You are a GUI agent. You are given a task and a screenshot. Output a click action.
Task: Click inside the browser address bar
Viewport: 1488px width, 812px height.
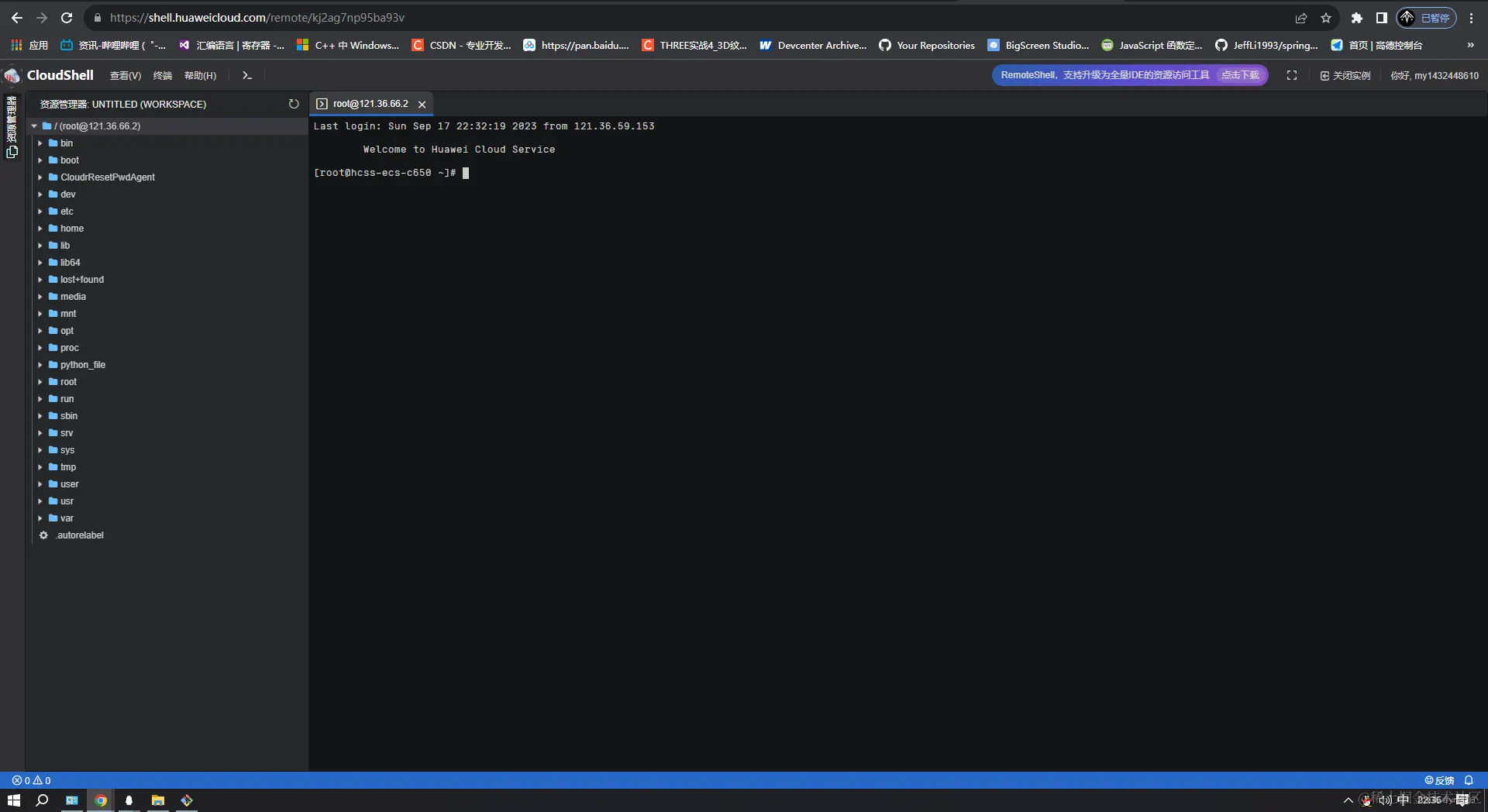[310, 17]
